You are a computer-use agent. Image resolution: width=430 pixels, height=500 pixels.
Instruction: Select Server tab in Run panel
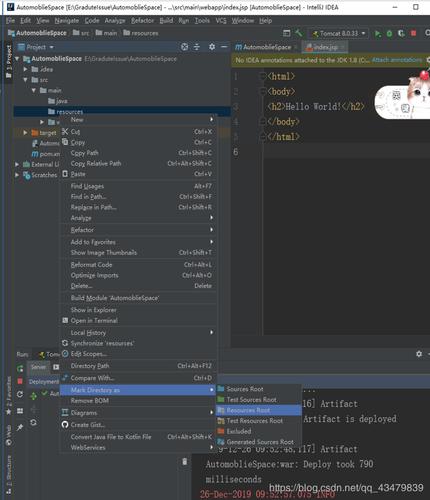point(38,367)
